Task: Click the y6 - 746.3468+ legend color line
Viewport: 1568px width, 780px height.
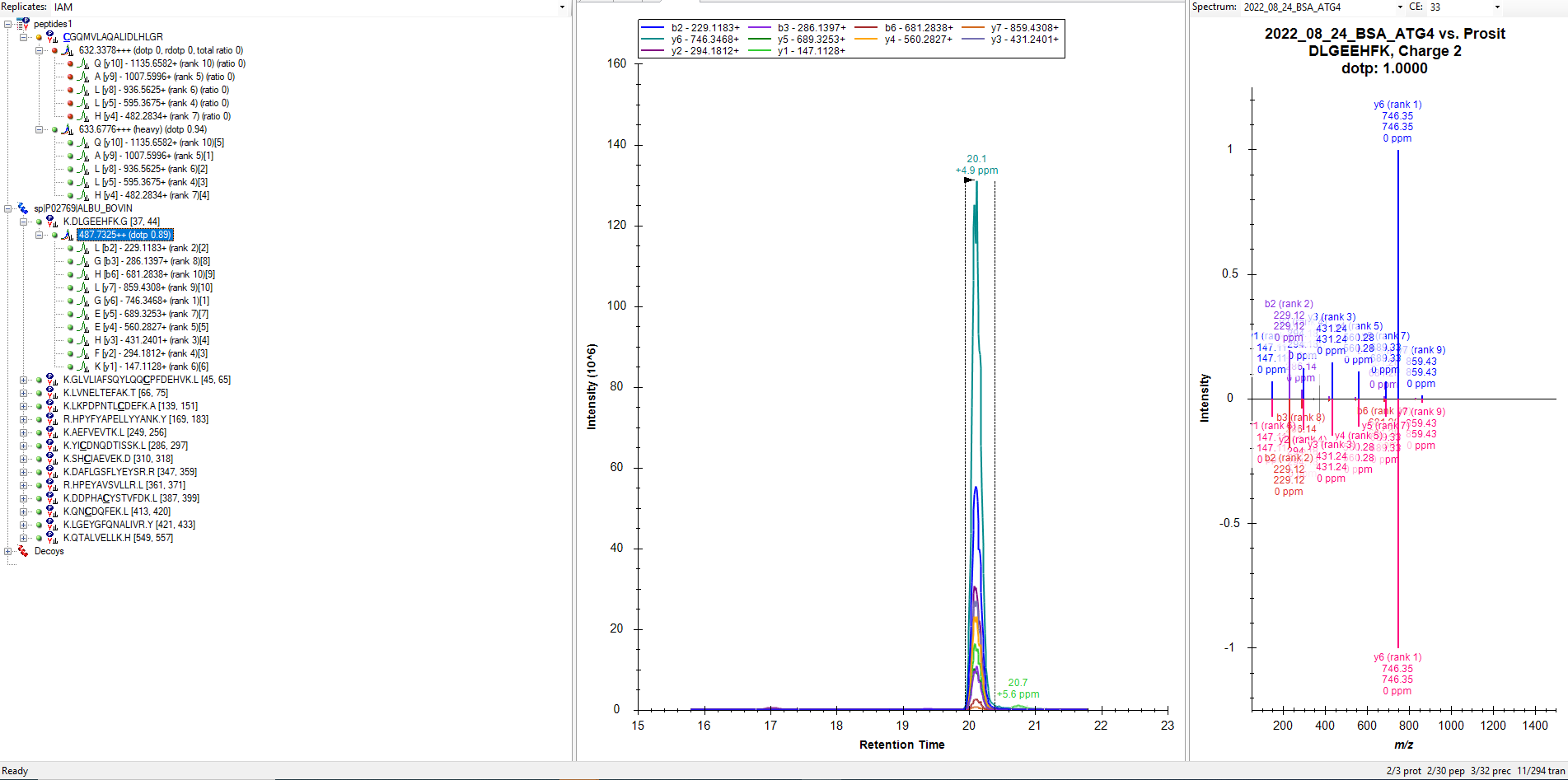Action: [x=653, y=40]
